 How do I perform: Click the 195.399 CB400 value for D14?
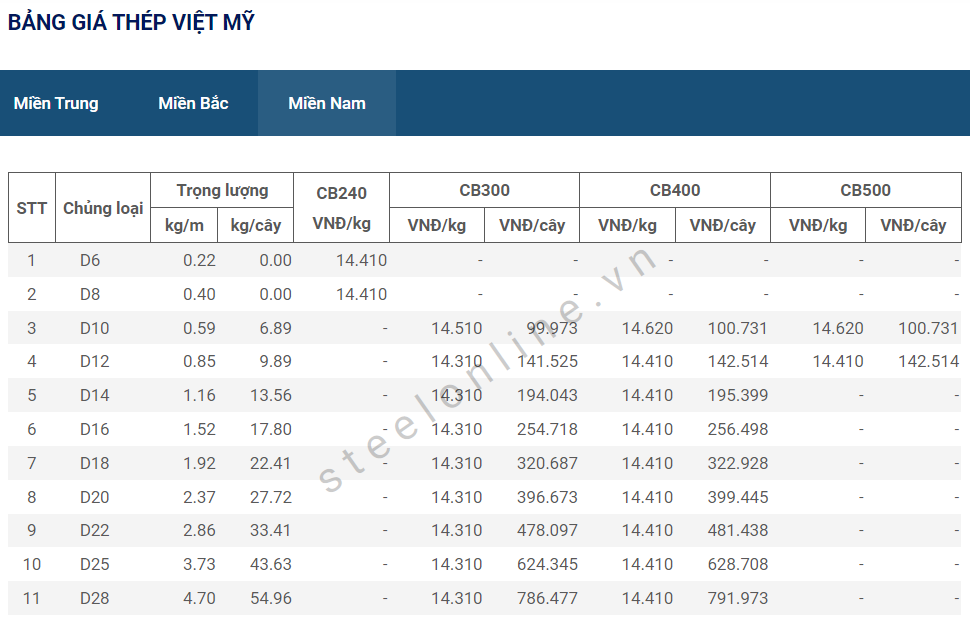pos(738,395)
